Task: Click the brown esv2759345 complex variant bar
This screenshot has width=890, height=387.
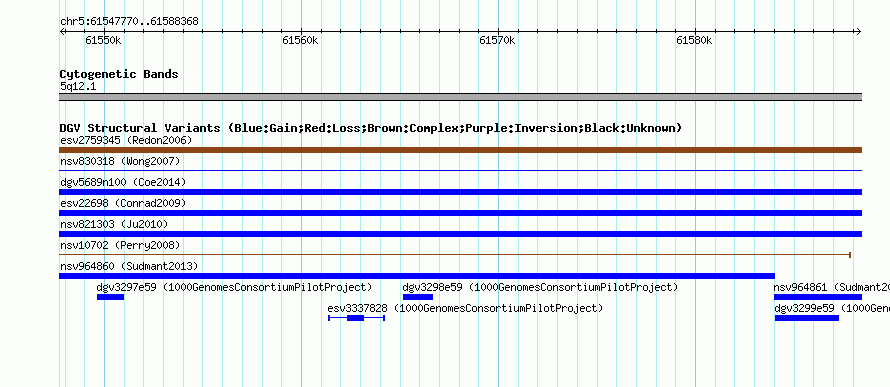Action: (460, 150)
